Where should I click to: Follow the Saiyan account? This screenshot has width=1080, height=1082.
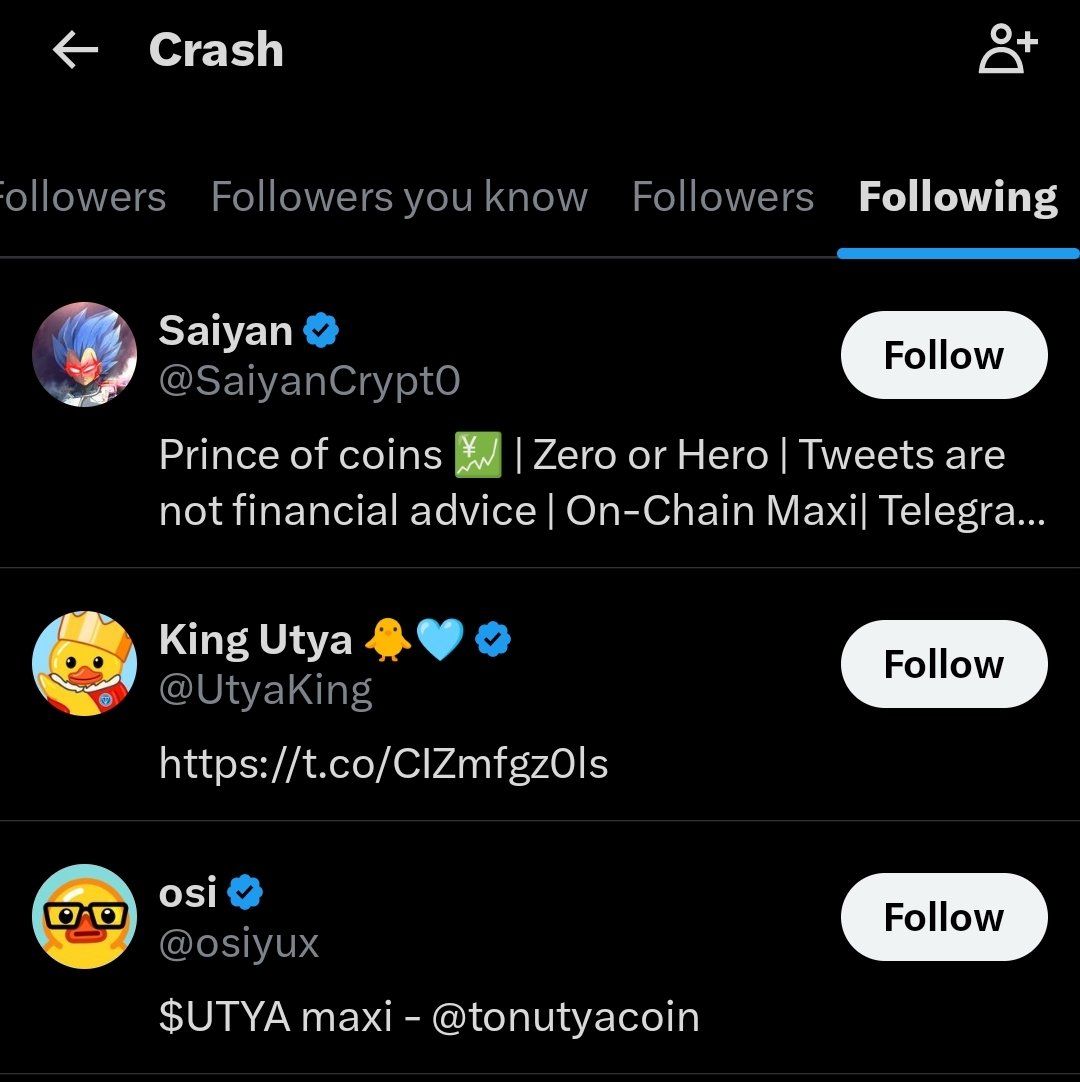point(943,355)
